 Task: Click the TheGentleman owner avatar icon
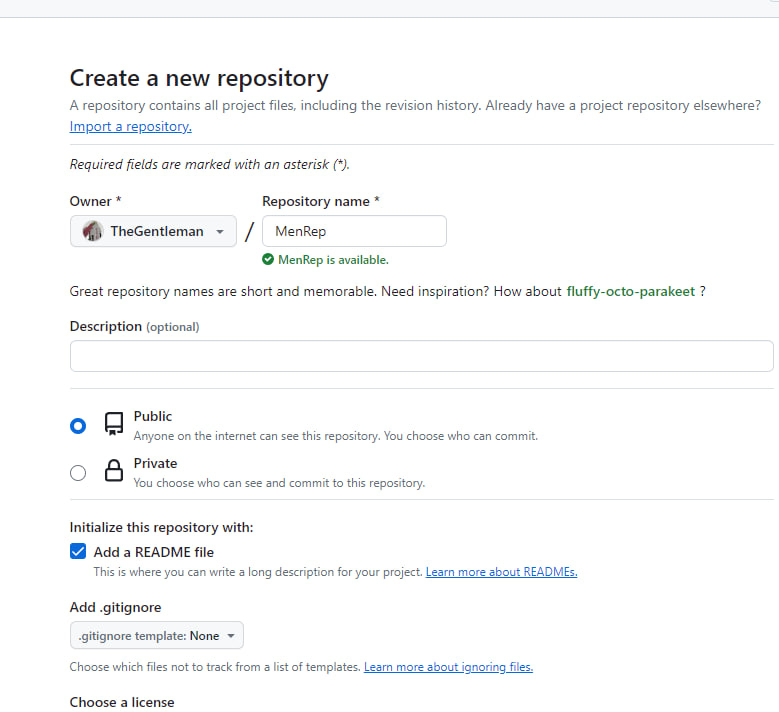click(93, 231)
